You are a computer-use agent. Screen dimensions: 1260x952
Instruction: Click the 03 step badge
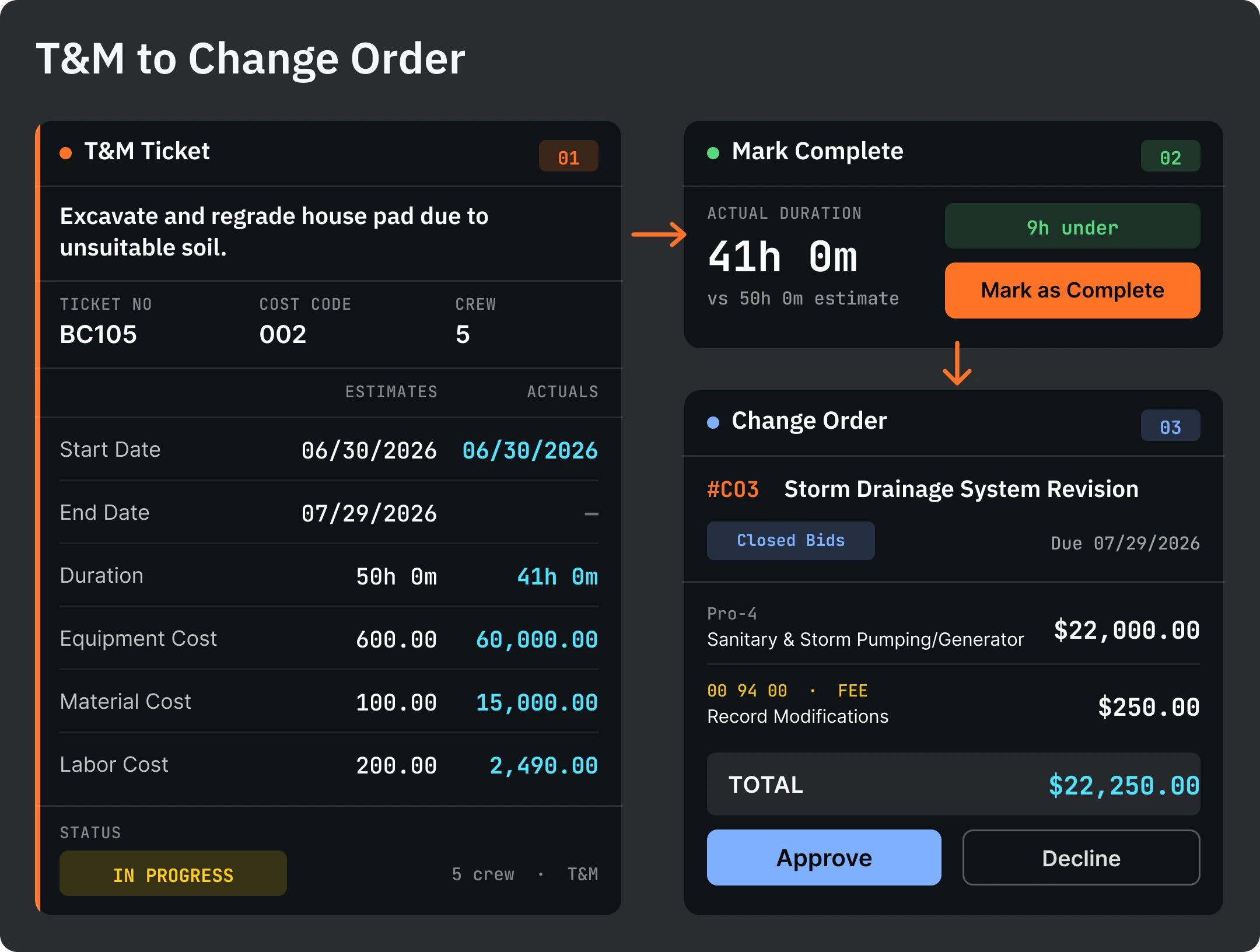coord(1170,426)
